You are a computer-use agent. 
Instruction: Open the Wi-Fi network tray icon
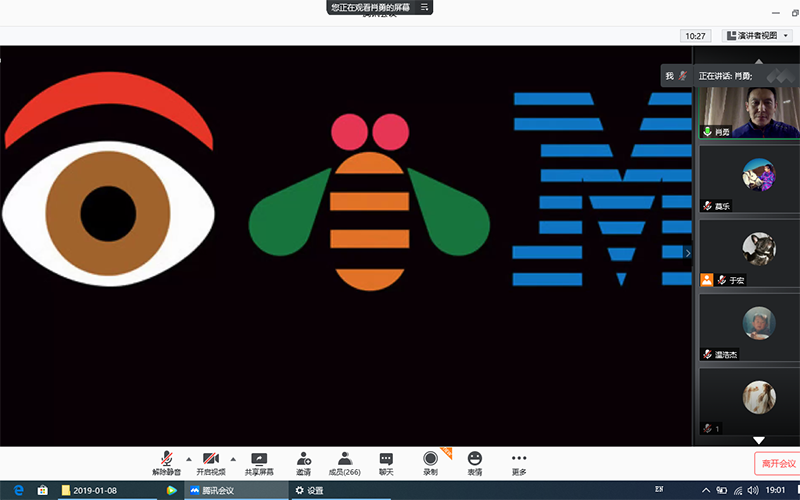[x=738, y=491]
